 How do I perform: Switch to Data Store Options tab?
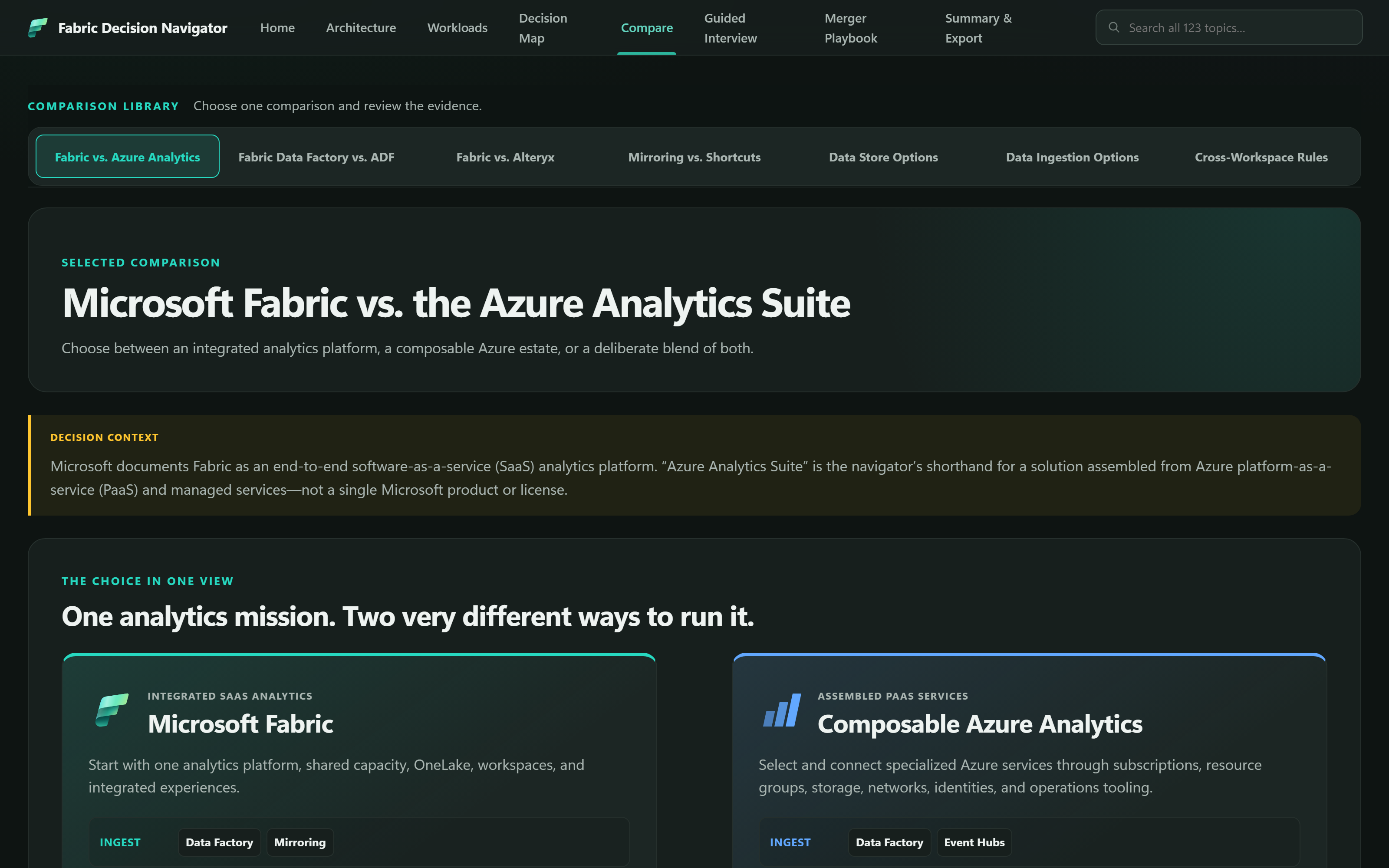pos(883,157)
